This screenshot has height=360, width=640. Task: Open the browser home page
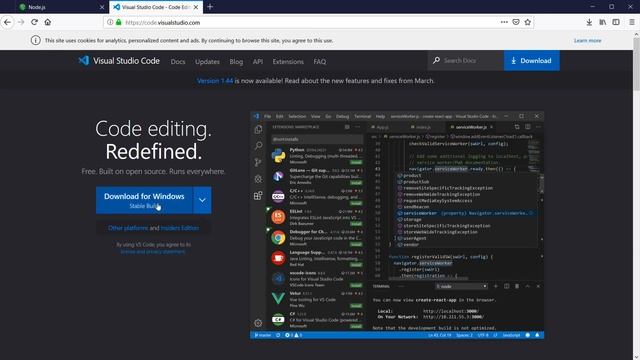(x=48, y=22)
